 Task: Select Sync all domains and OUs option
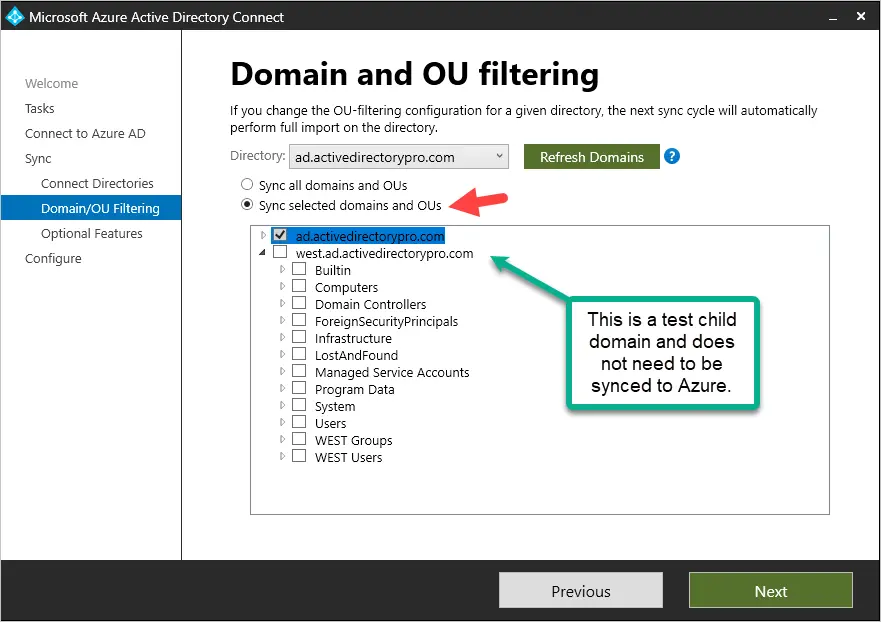(247, 184)
